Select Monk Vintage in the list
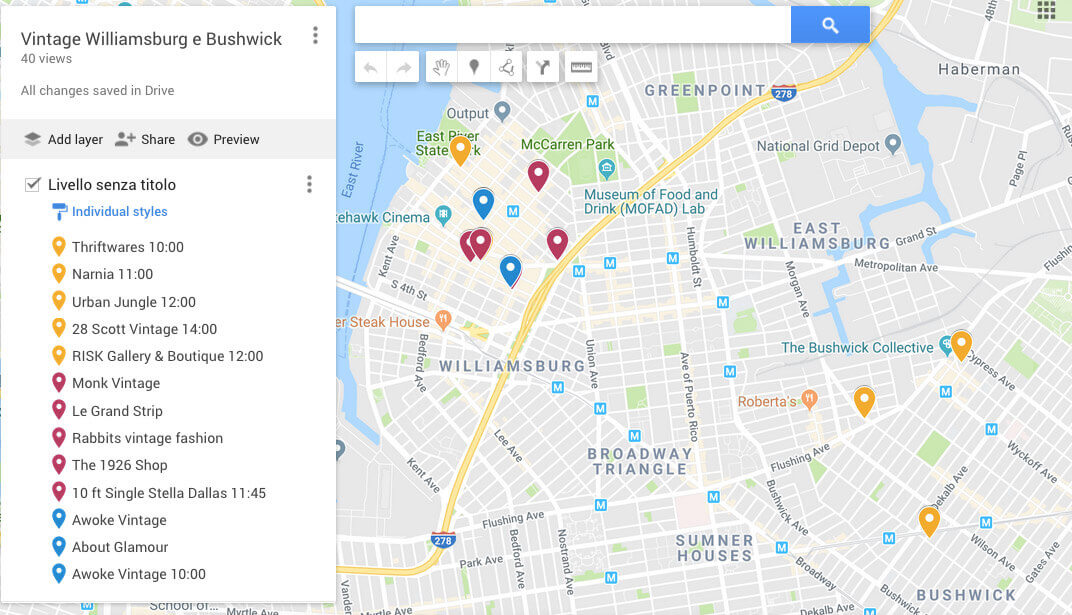Screen dimensions: 1072x615 click(x=116, y=383)
